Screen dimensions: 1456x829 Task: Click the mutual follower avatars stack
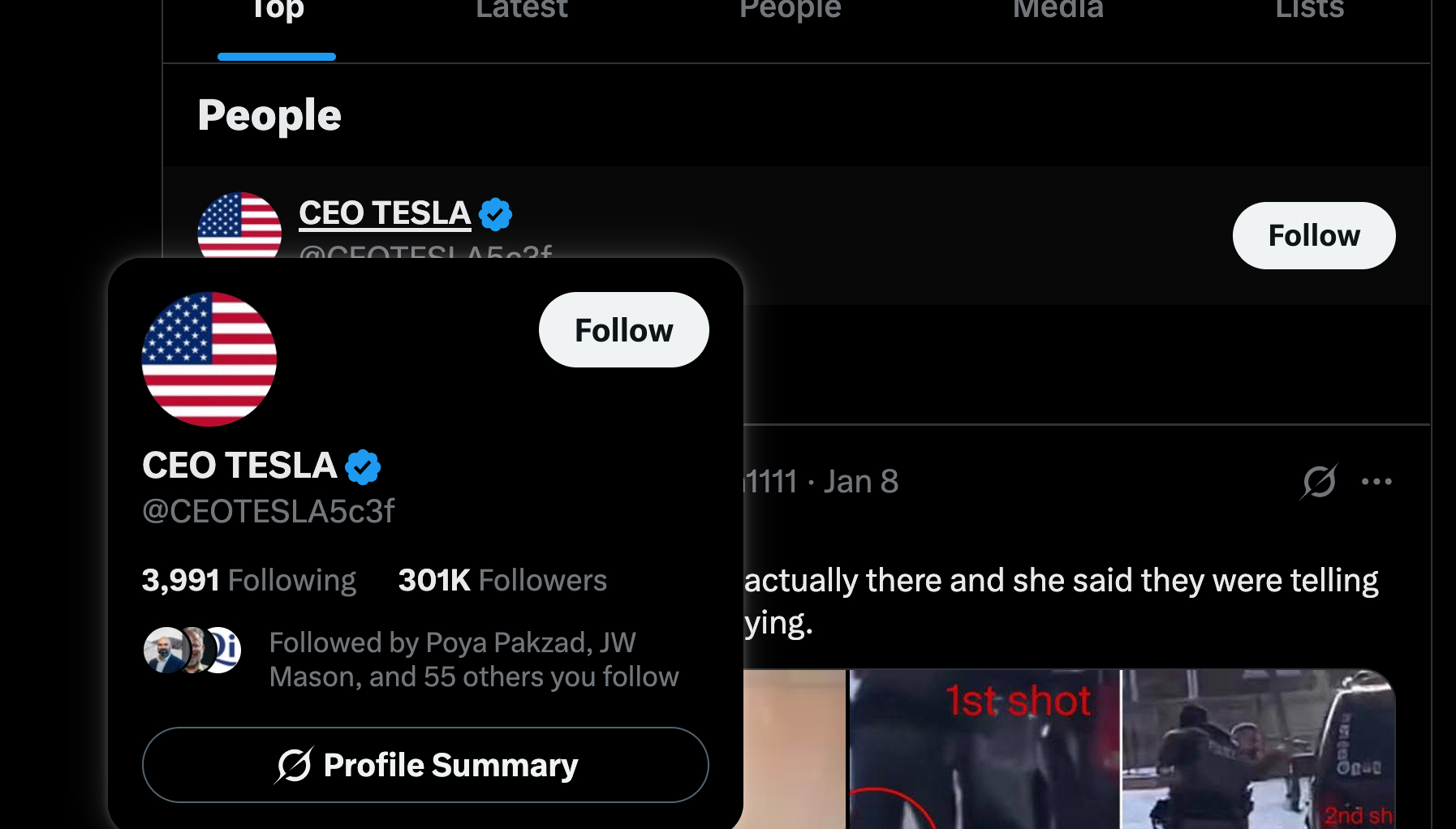[x=192, y=651]
